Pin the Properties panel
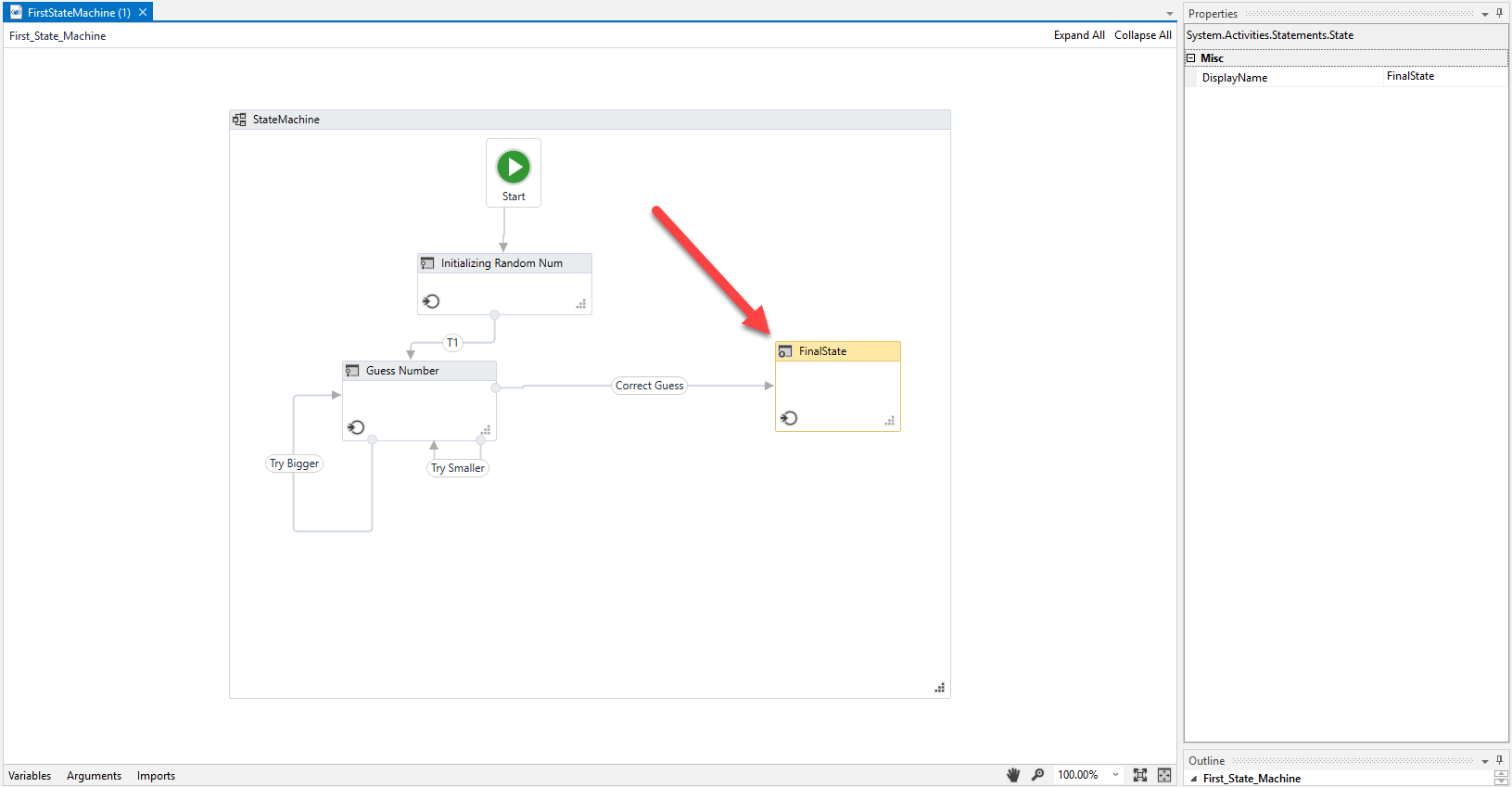 [1499, 13]
